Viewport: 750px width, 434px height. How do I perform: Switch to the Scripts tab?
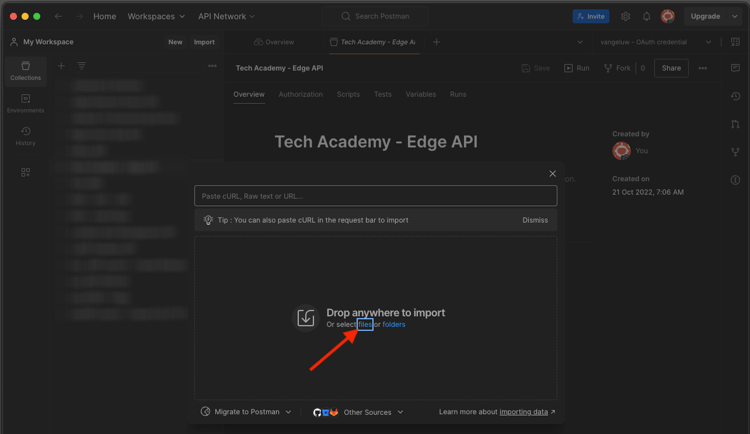348,94
